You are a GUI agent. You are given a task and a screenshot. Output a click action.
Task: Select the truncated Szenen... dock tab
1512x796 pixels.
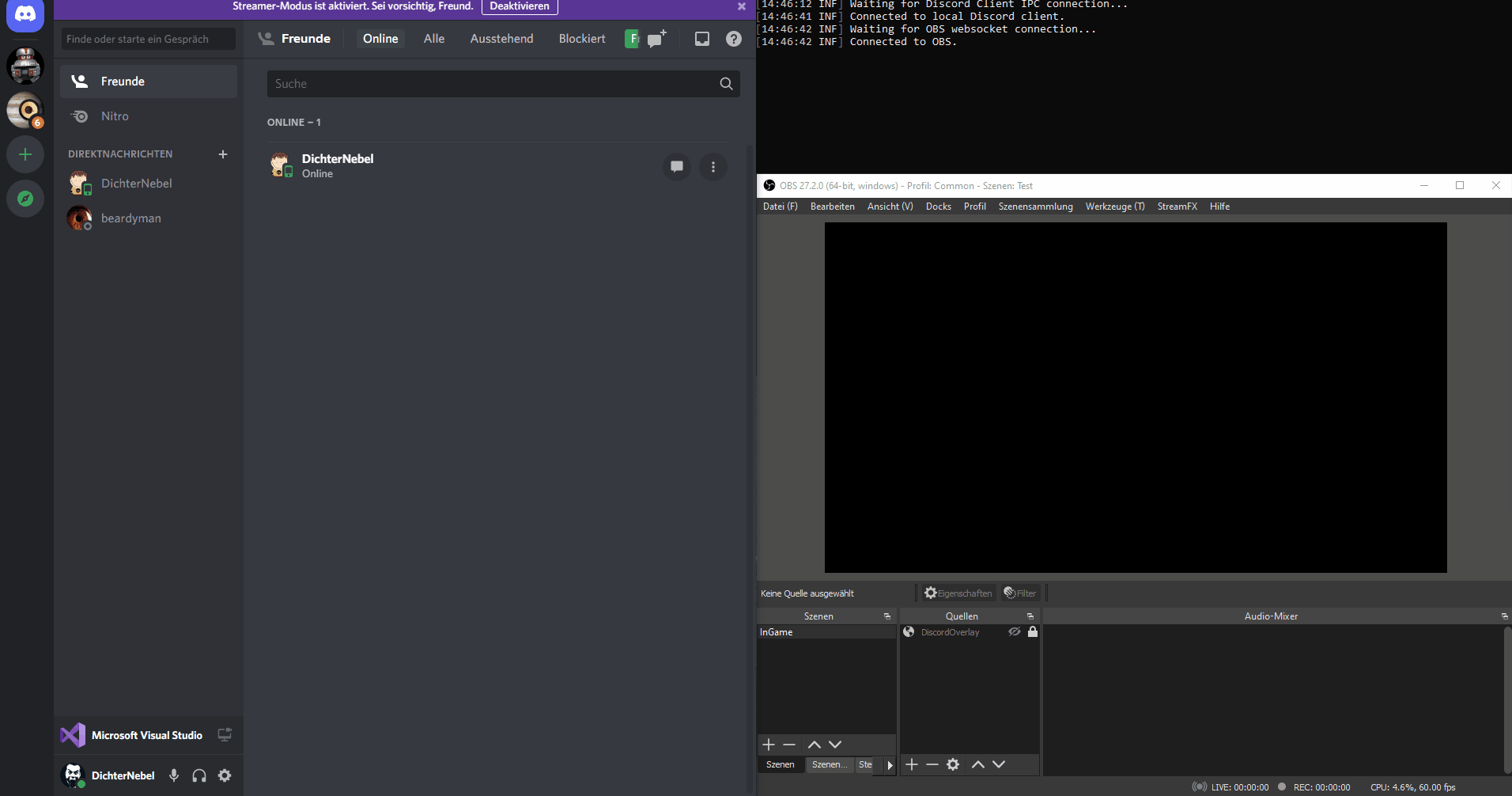[829, 764]
